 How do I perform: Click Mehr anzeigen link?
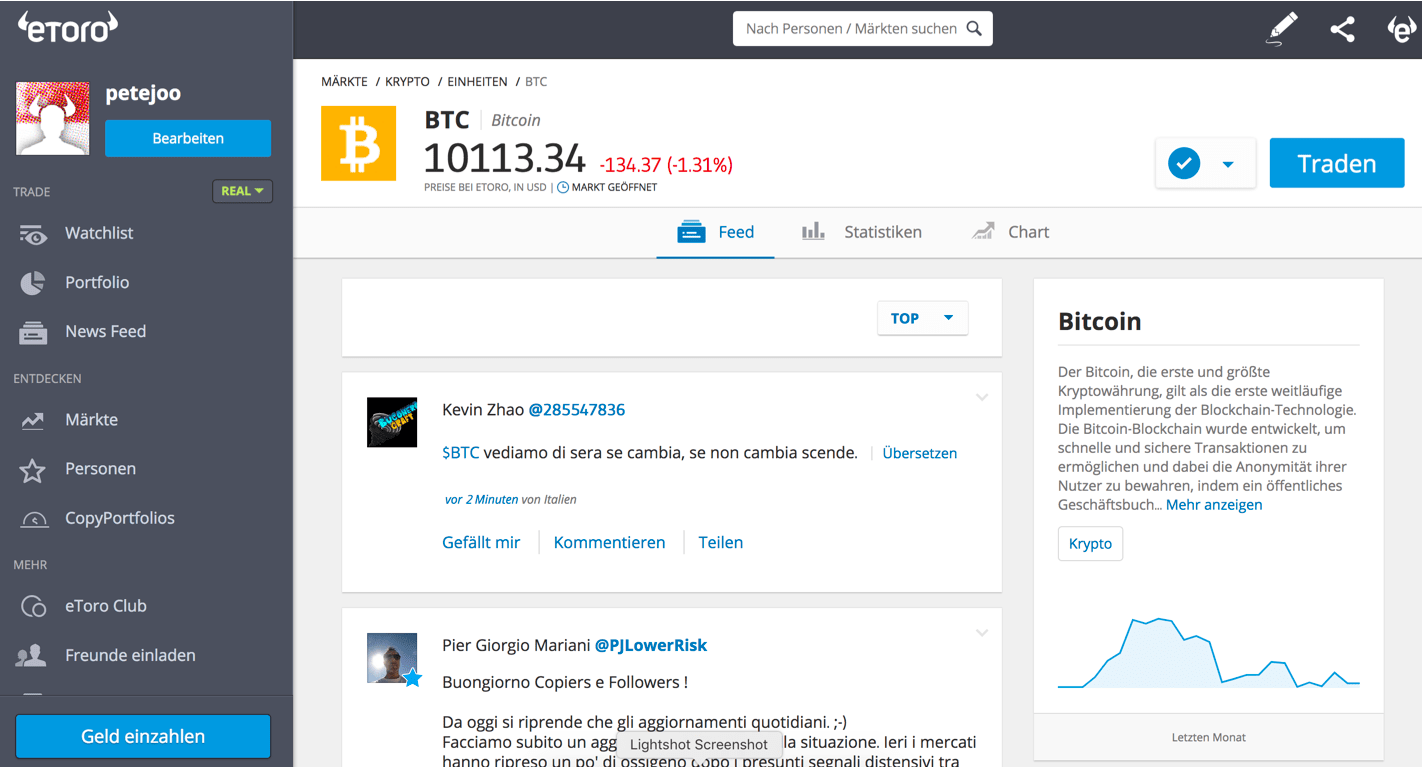pyautogui.click(x=1214, y=505)
